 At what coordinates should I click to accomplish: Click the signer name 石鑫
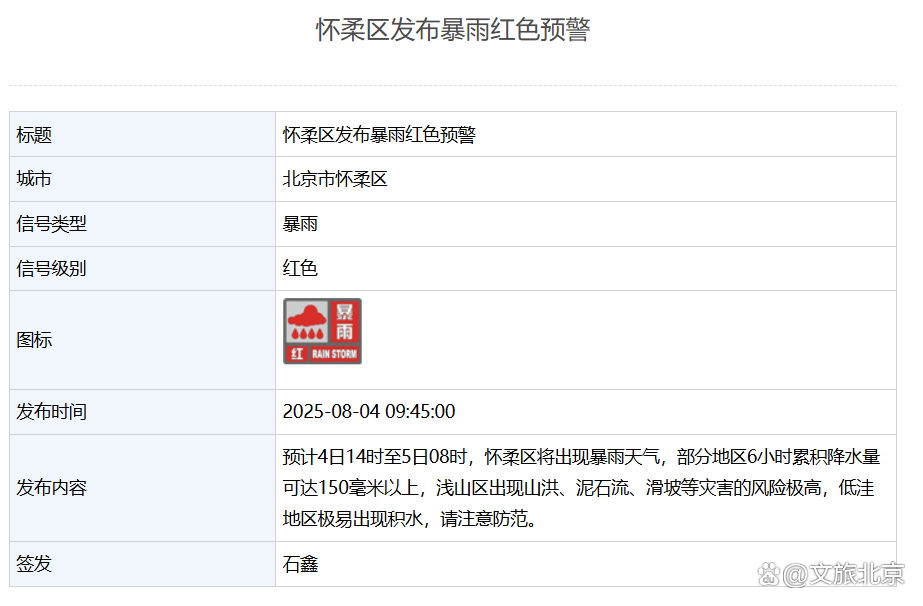300,564
